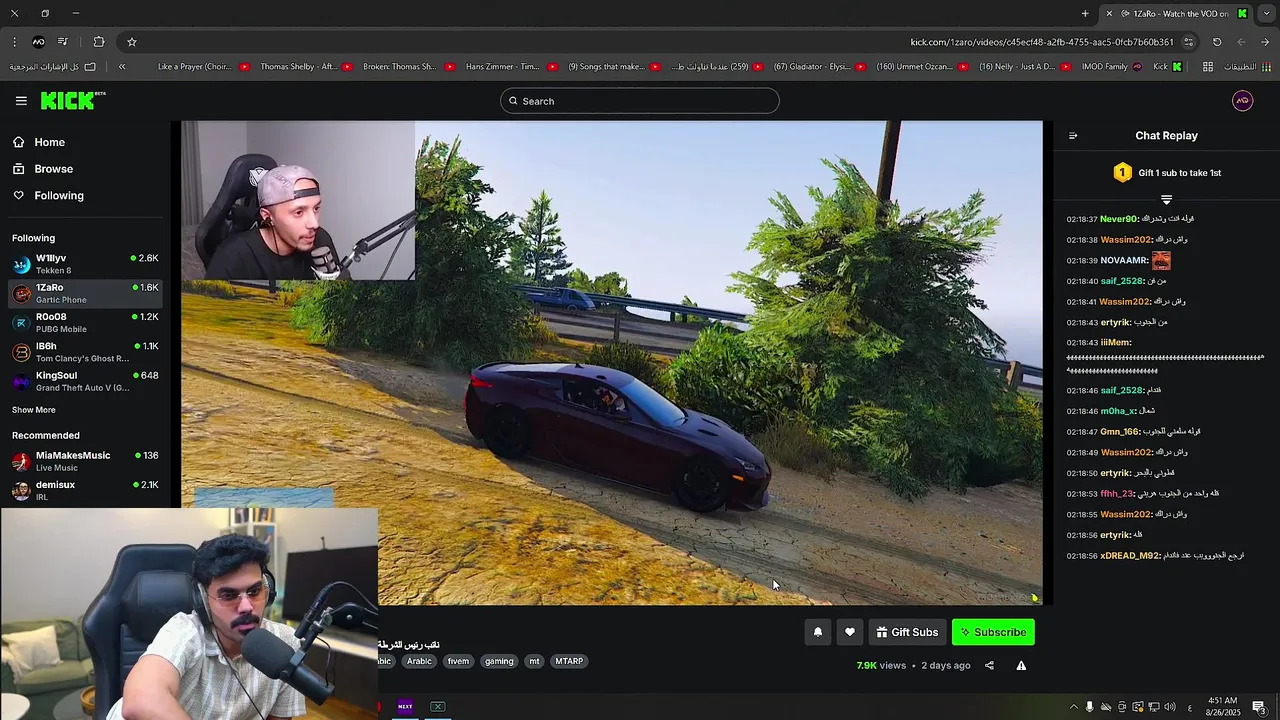Click the report warning triangle icon
The height and width of the screenshot is (720, 1280).
[1021, 665]
